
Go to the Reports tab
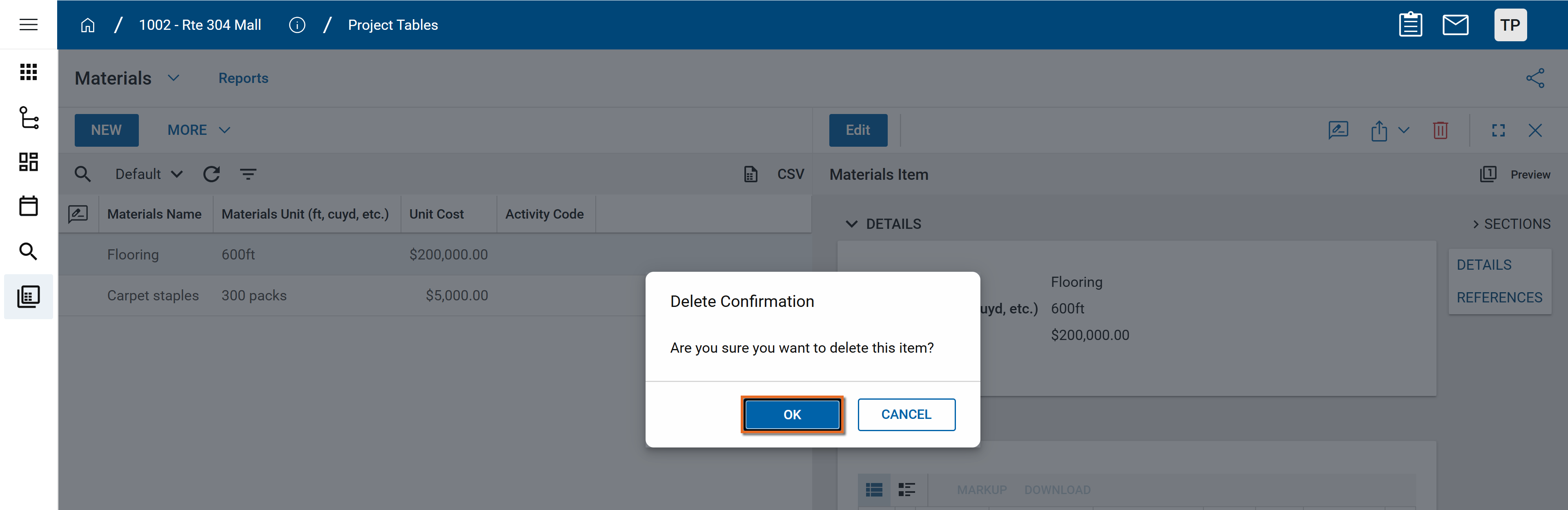pos(243,78)
